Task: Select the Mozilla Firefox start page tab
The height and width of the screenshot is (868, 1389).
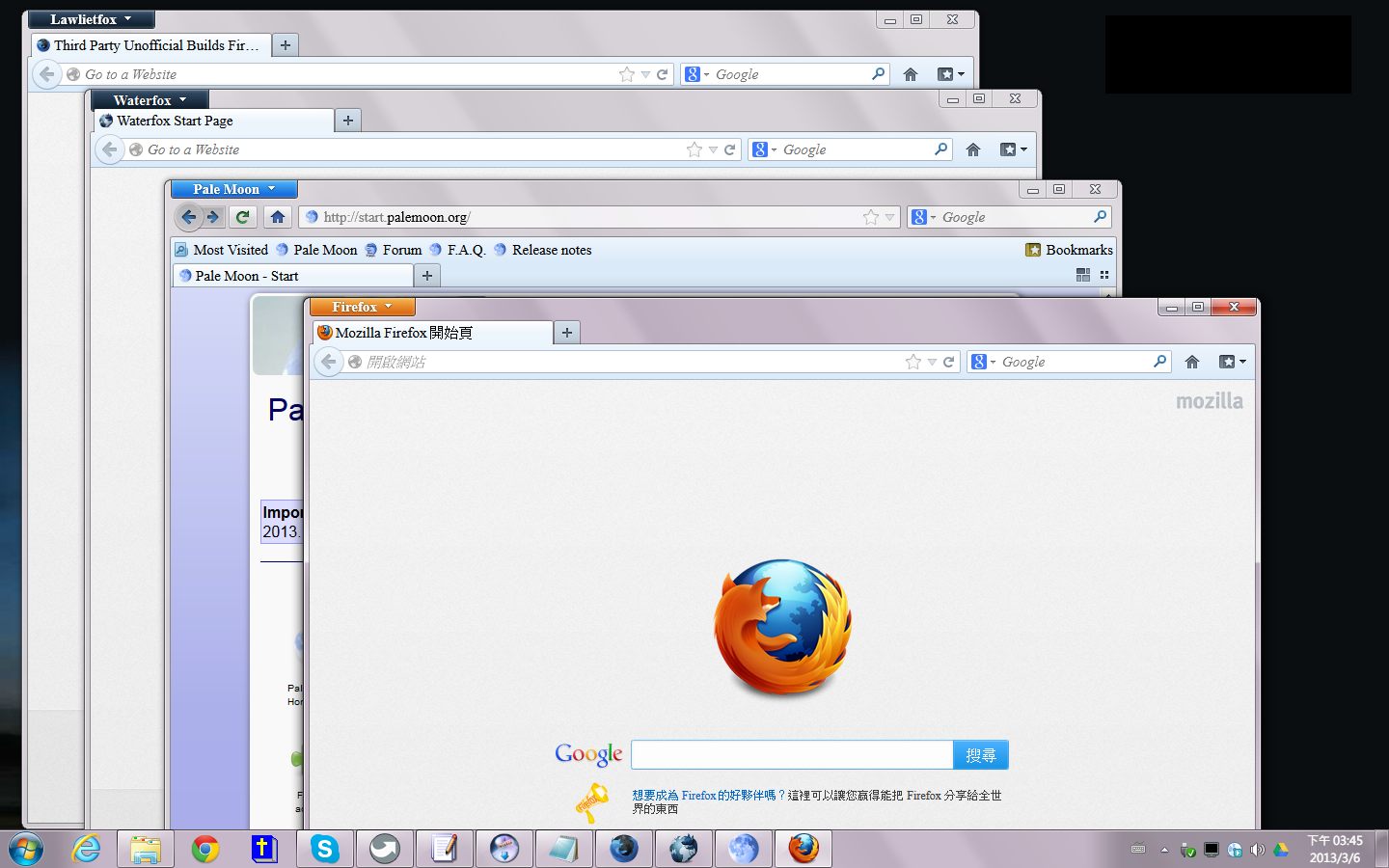Action: tap(432, 333)
